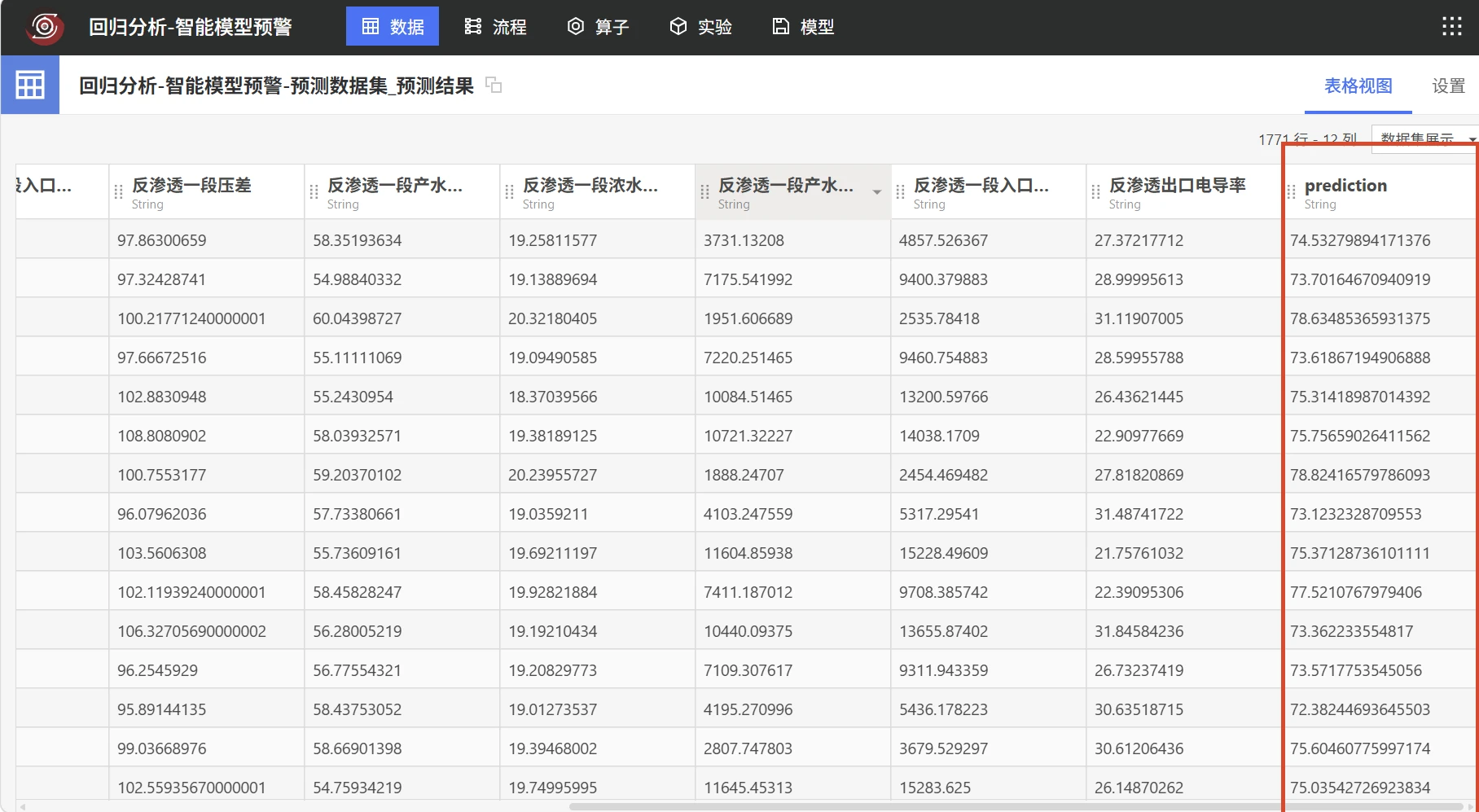The image size is (1479, 812).
Task: Click drag handle of prediction column
Action: click(1292, 192)
